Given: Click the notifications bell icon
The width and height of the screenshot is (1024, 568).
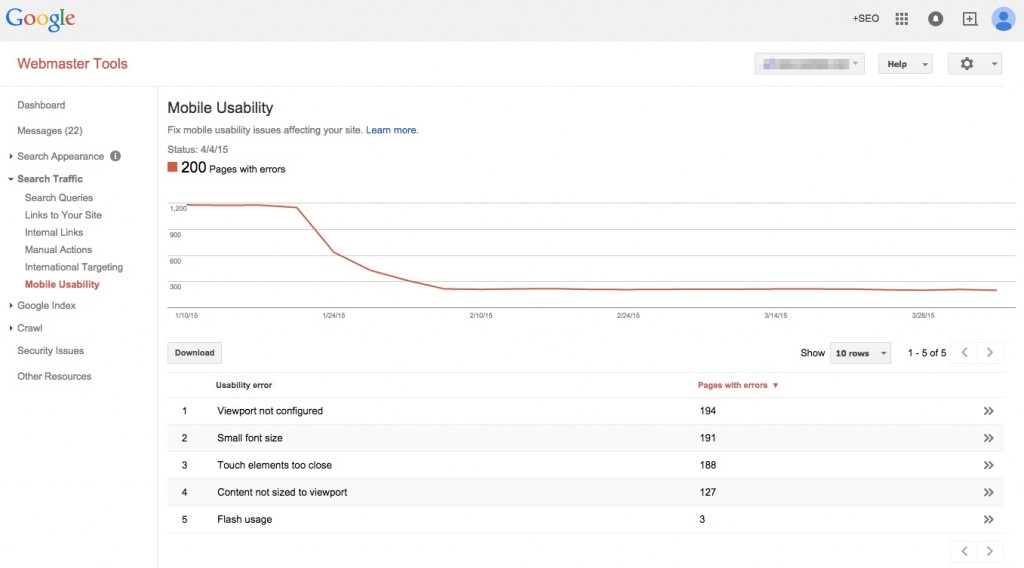Looking at the screenshot, I should 935,19.
